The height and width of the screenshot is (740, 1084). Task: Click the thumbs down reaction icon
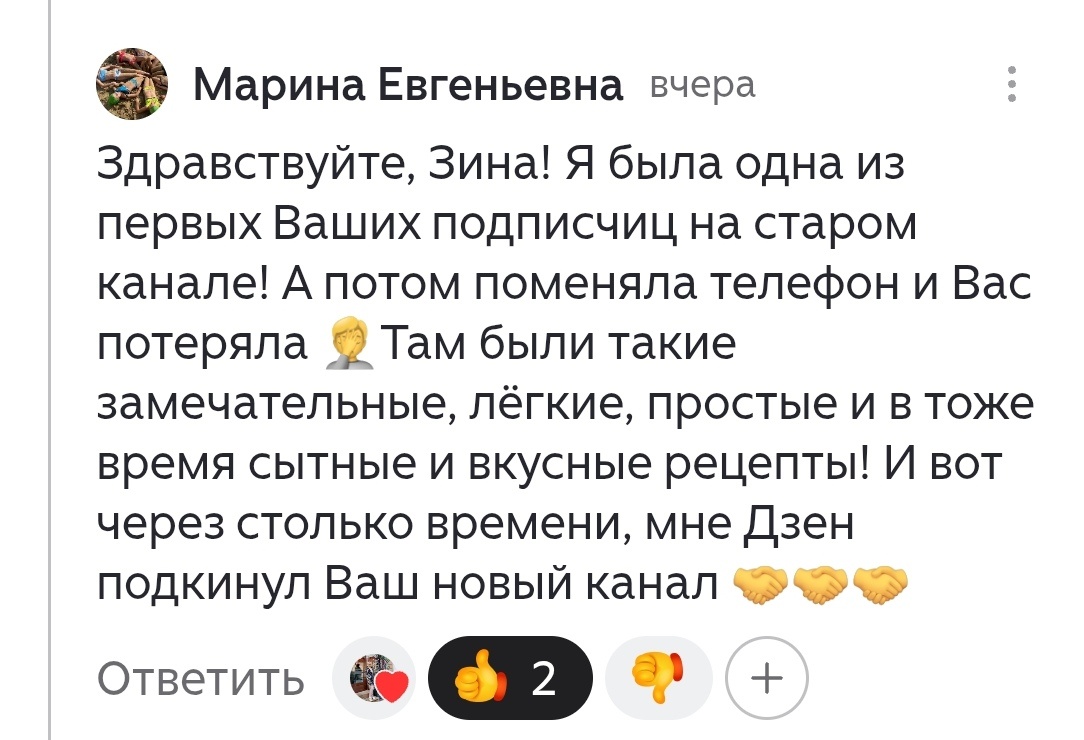658,677
